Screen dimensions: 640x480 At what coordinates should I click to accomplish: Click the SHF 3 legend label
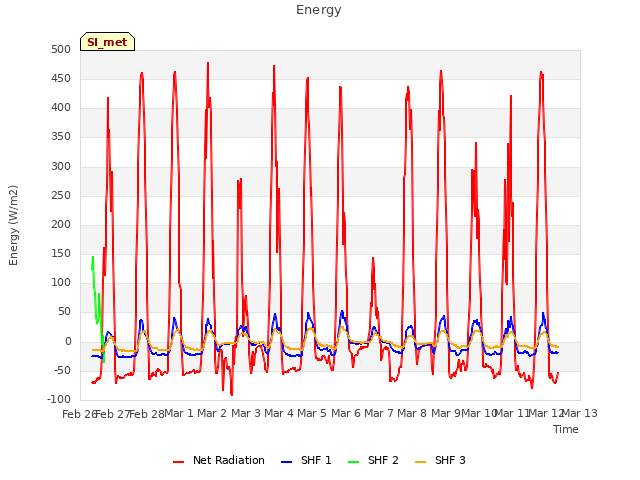[450, 460]
